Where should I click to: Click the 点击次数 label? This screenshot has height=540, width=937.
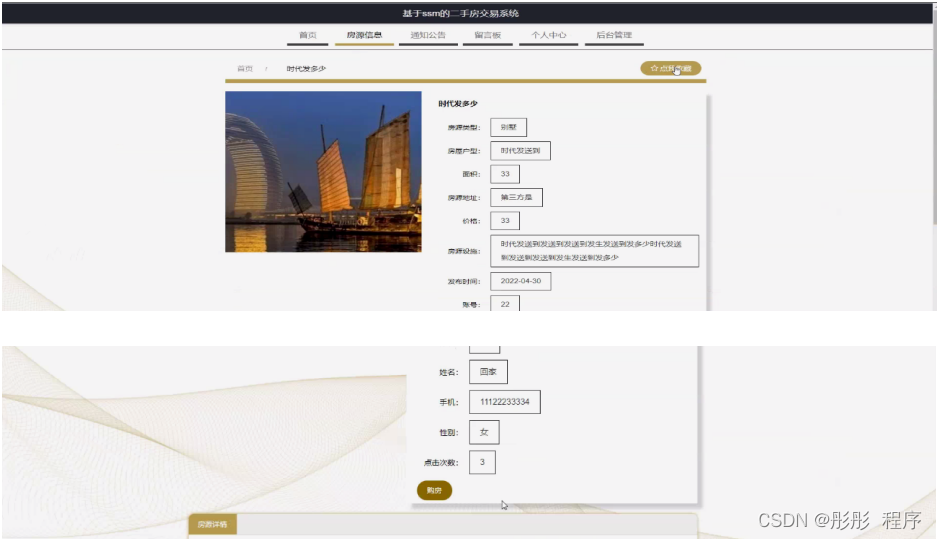click(x=441, y=462)
